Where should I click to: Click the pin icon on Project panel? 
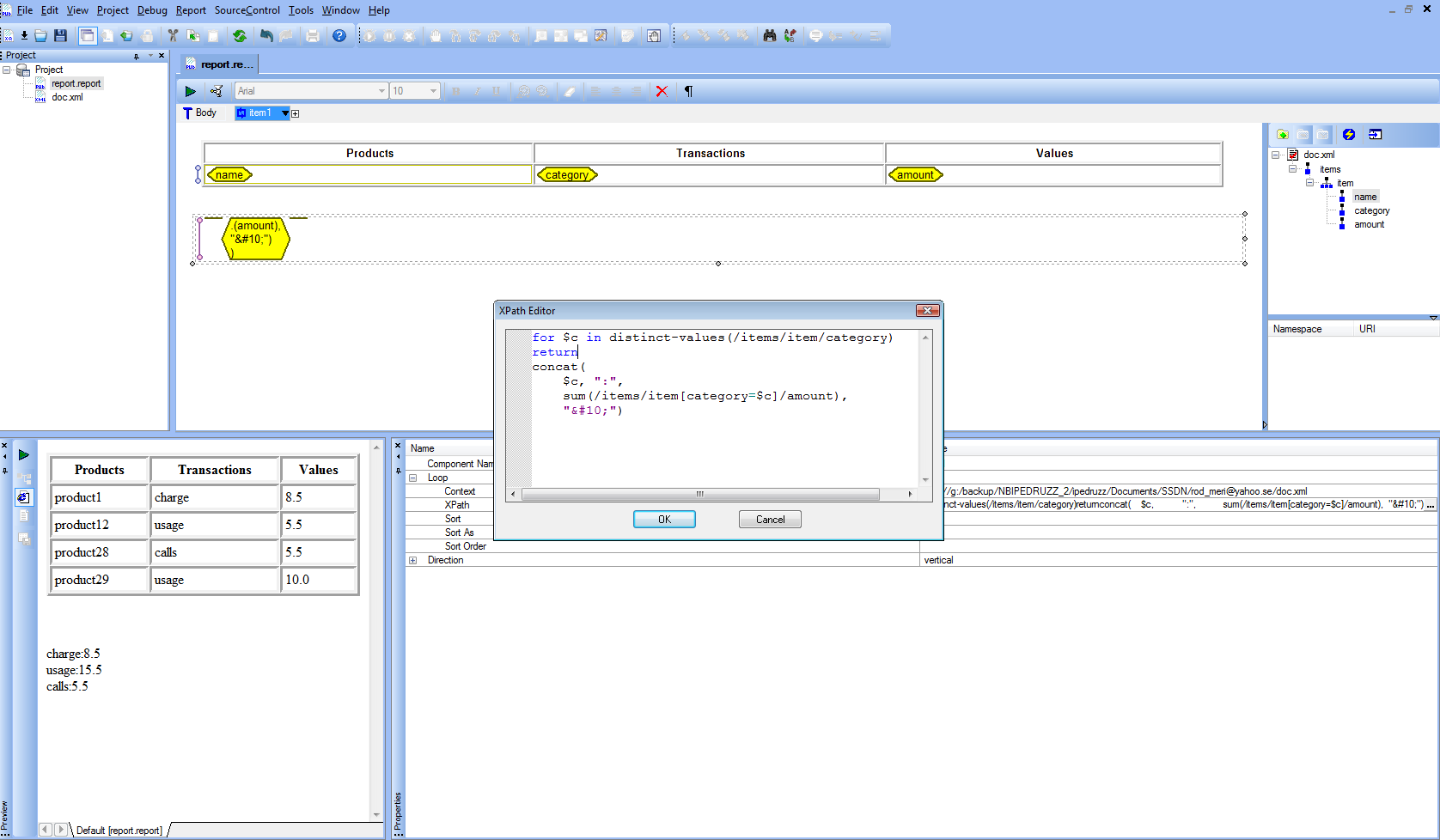pyautogui.click(x=136, y=56)
